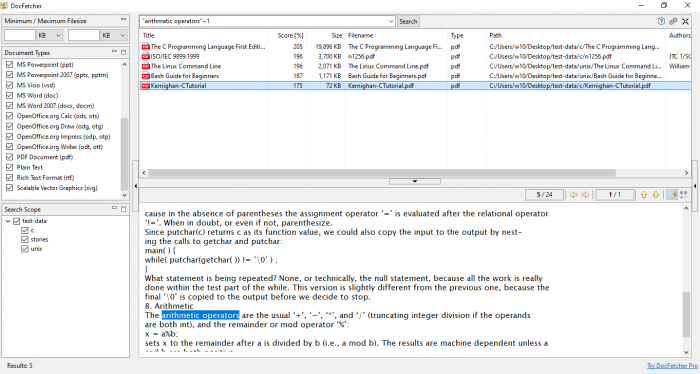
Task: Toggle the search term highlighting icon
Action: point(672,195)
